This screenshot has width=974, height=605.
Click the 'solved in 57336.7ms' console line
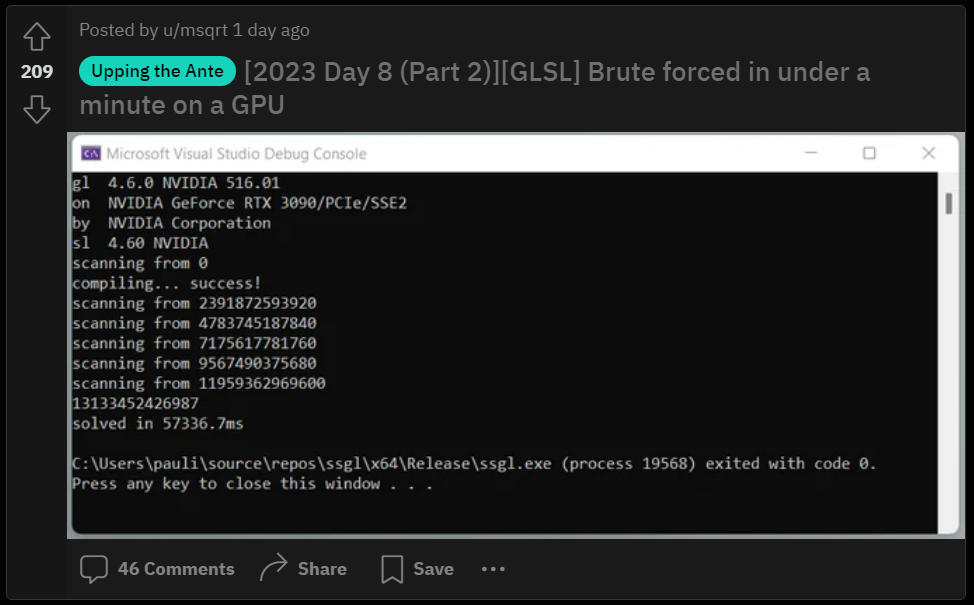pyautogui.click(x=158, y=423)
